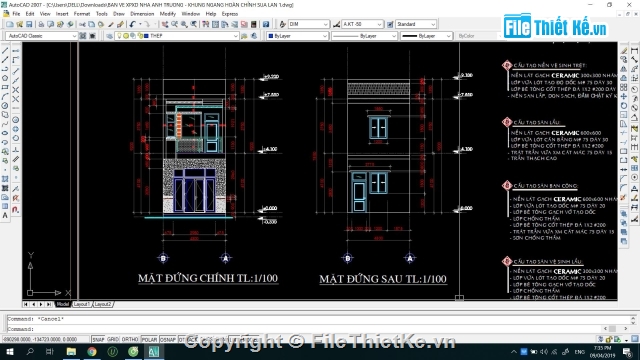
Task: Select the Model tab
Action: click(x=63, y=304)
